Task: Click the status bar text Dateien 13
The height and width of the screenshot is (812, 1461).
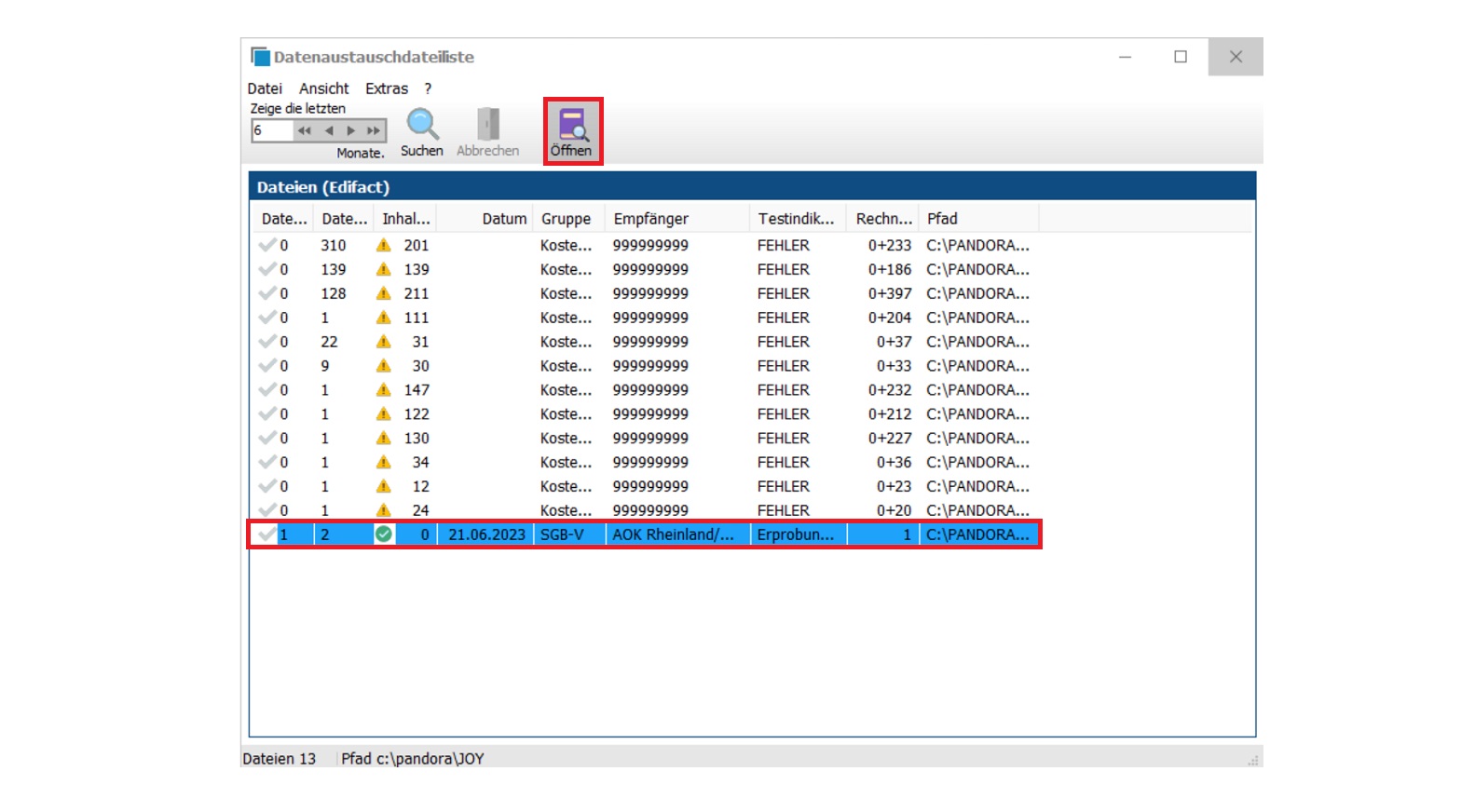Action: click(280, 759)
